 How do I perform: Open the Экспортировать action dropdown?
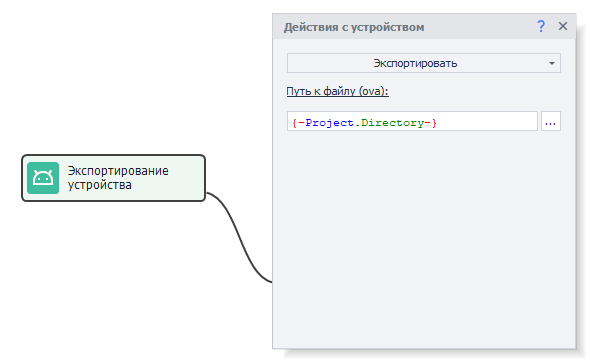tap(424, 63)
